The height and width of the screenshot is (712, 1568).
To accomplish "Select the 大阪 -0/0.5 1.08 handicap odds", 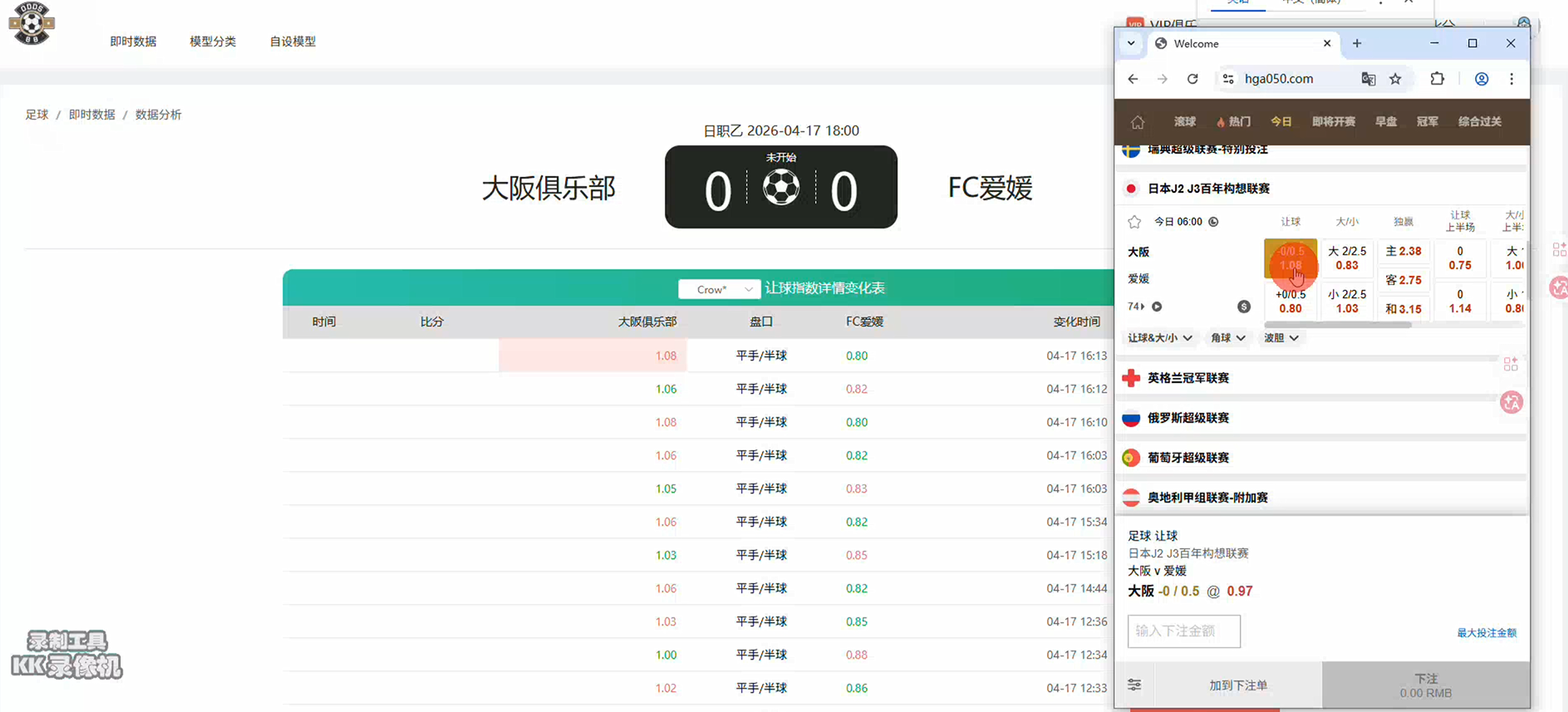I will 1290,258.
